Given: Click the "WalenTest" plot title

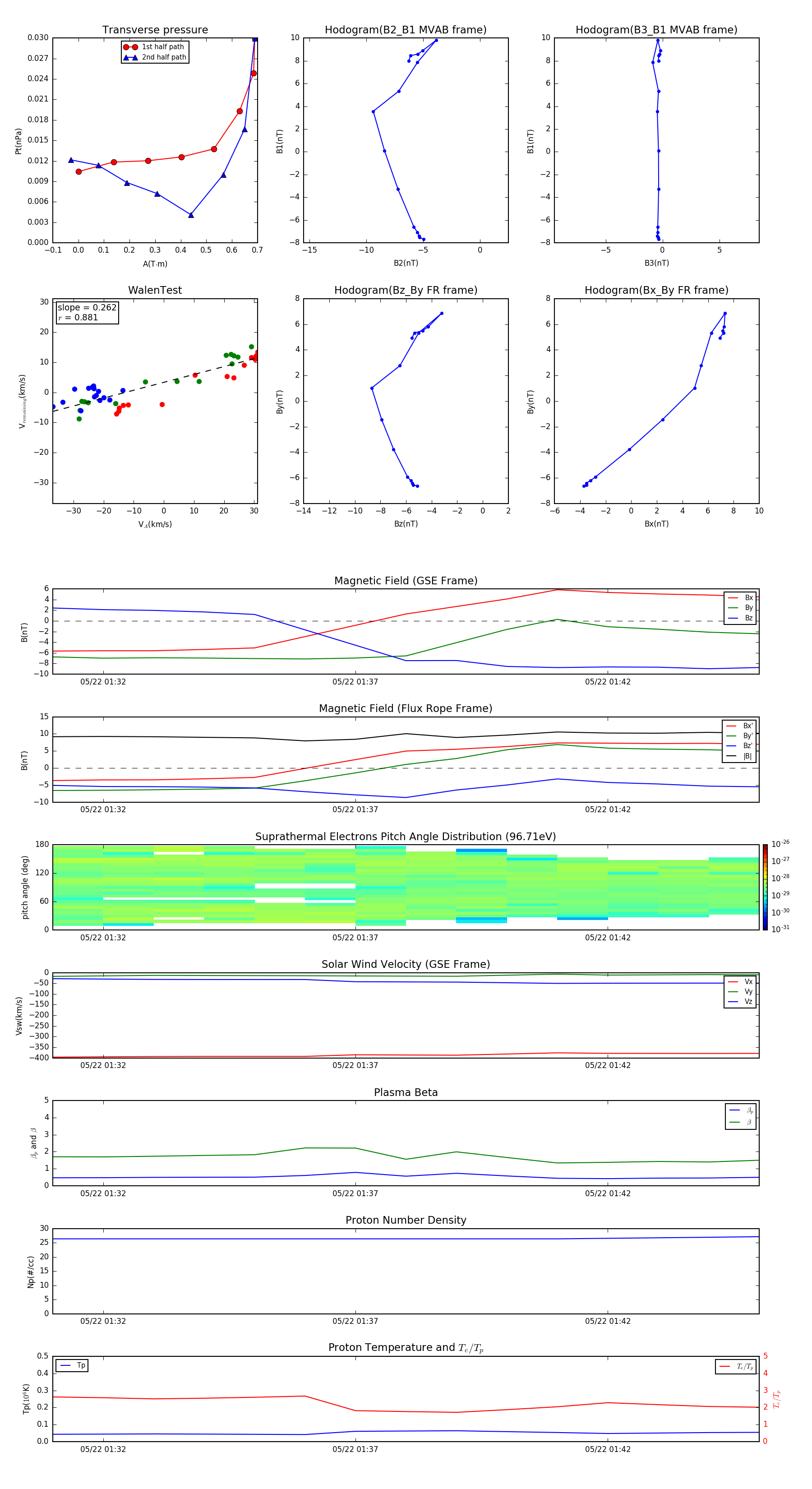Looking at the screenshot, I should [x=155, y=290].
